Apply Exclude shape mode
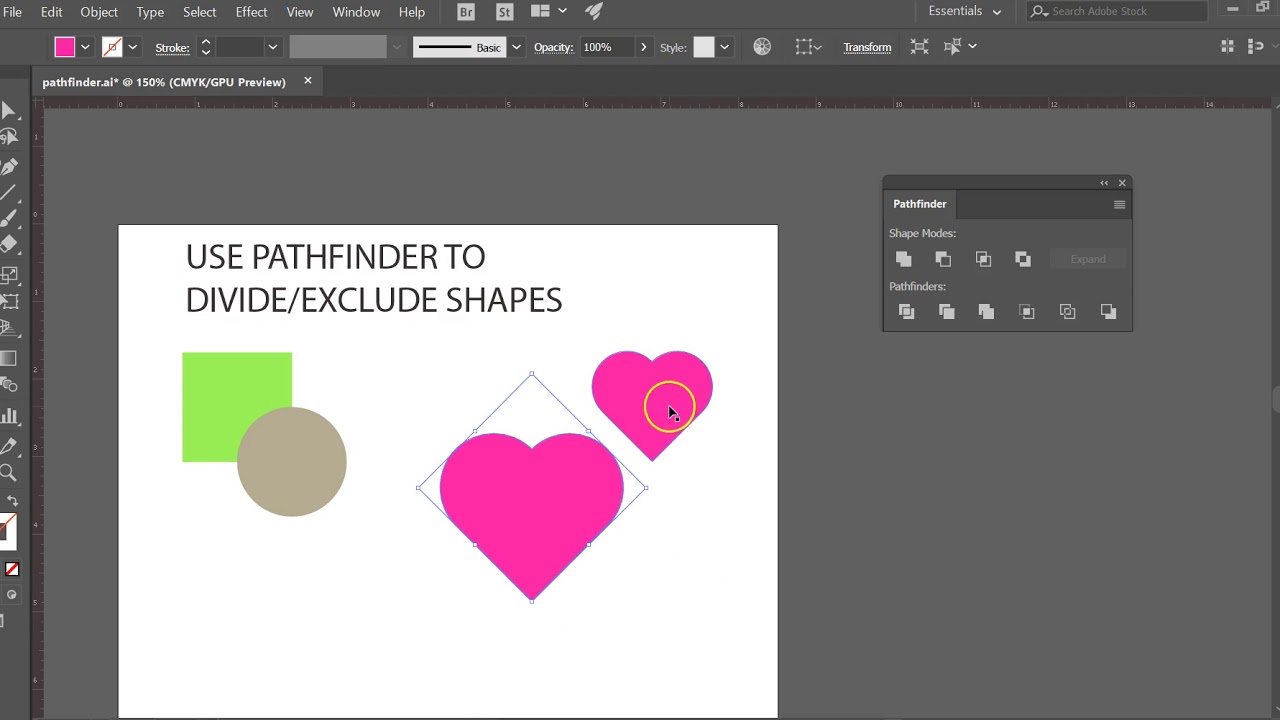 [x=1023, y=259]
